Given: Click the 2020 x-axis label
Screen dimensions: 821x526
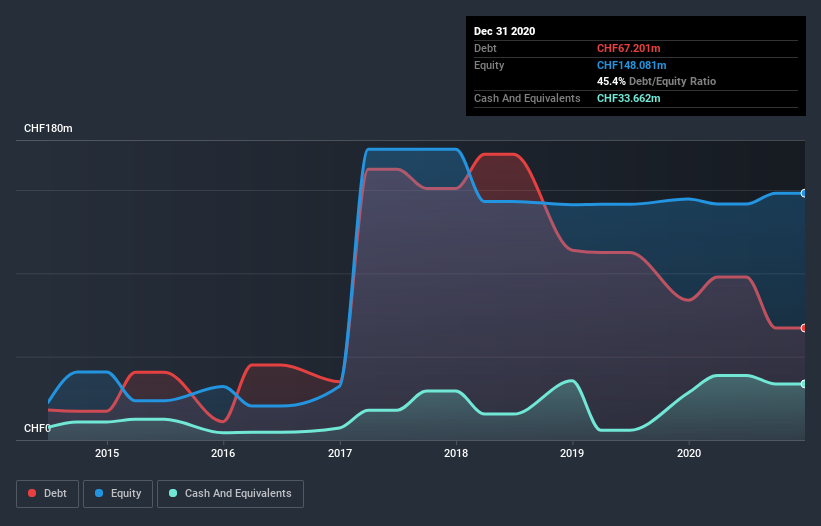Looking at the screenshot, I should coord(689,453).
